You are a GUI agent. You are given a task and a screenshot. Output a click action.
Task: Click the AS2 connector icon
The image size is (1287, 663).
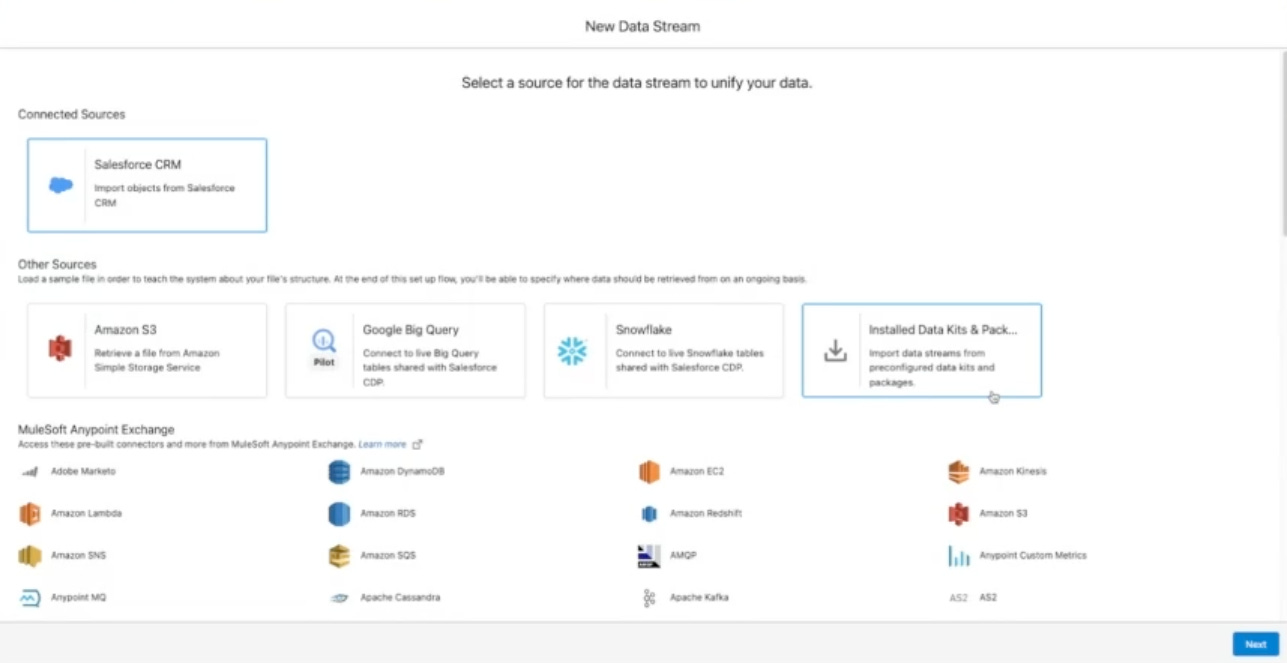coord(959,598)
